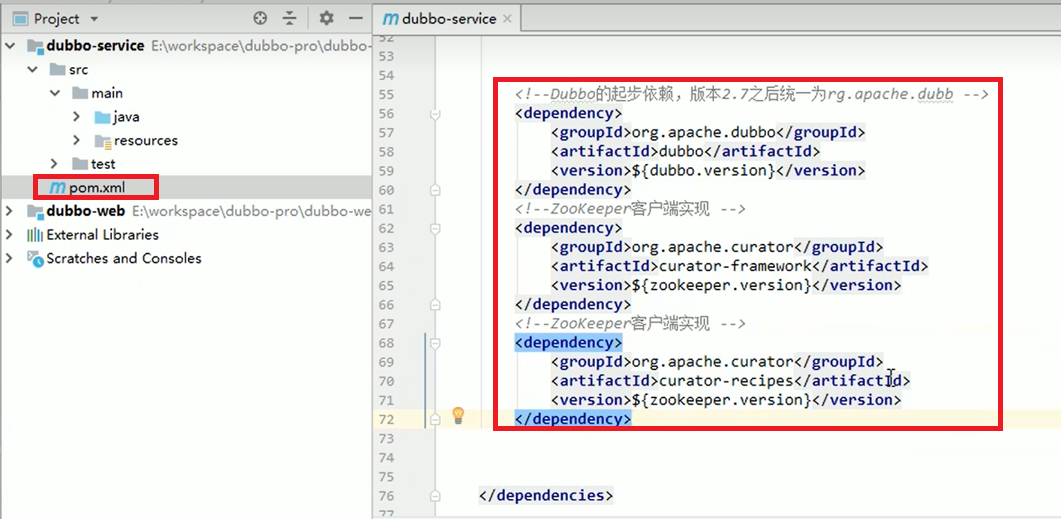Click the ZooKeeper comment on line 67
This screenshot has height=519, width=1061.
[630, 323]
